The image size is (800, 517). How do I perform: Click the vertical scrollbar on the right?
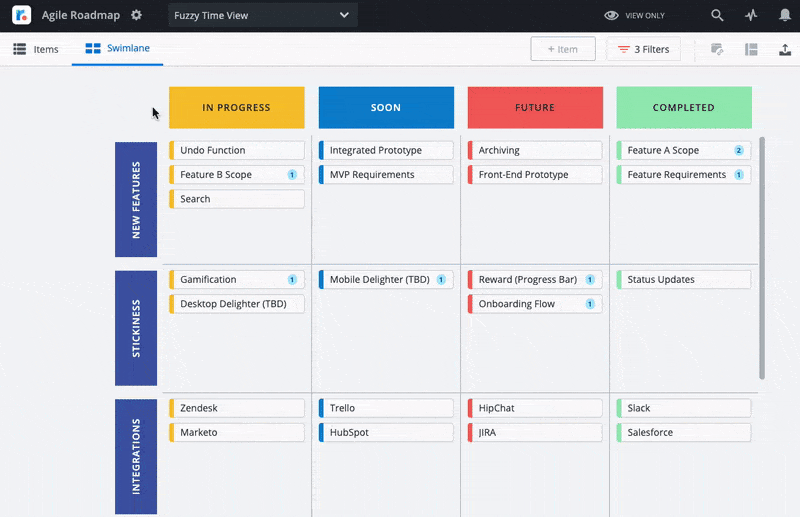tap(762, 258)
